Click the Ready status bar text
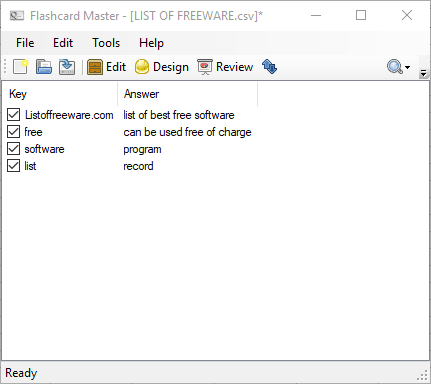This screenshot has width=431, height=384. (x=21, y=373)
